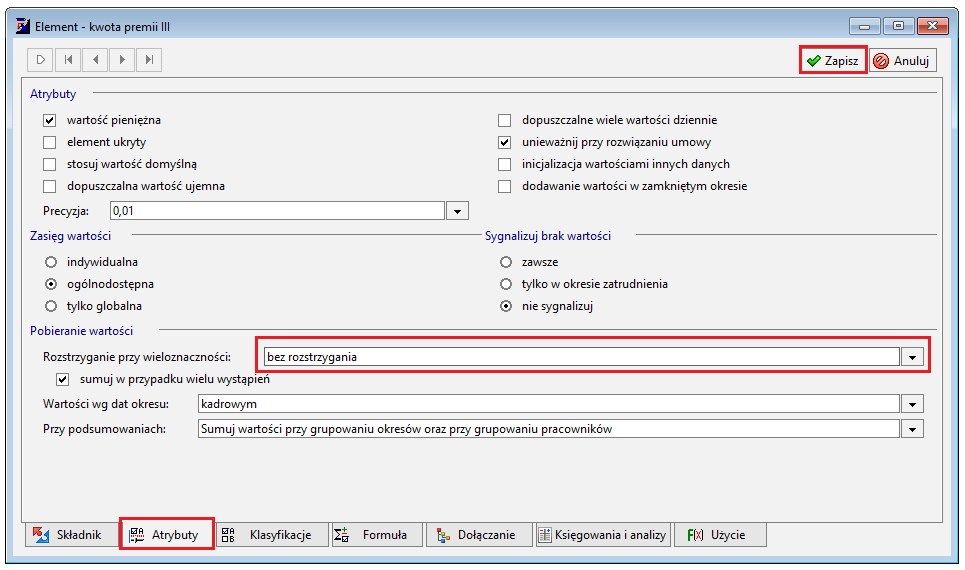This screenshot has height=570, width=965.
Task: Choose 'tylko w okresie zatrudnienia' radio
Action: (x=506, y=284)
